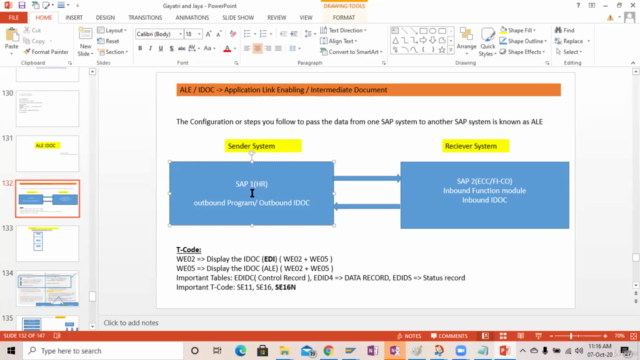Click the zoom slider handle
This screenshot has height=360, width=640.
(x=571, y=336)
